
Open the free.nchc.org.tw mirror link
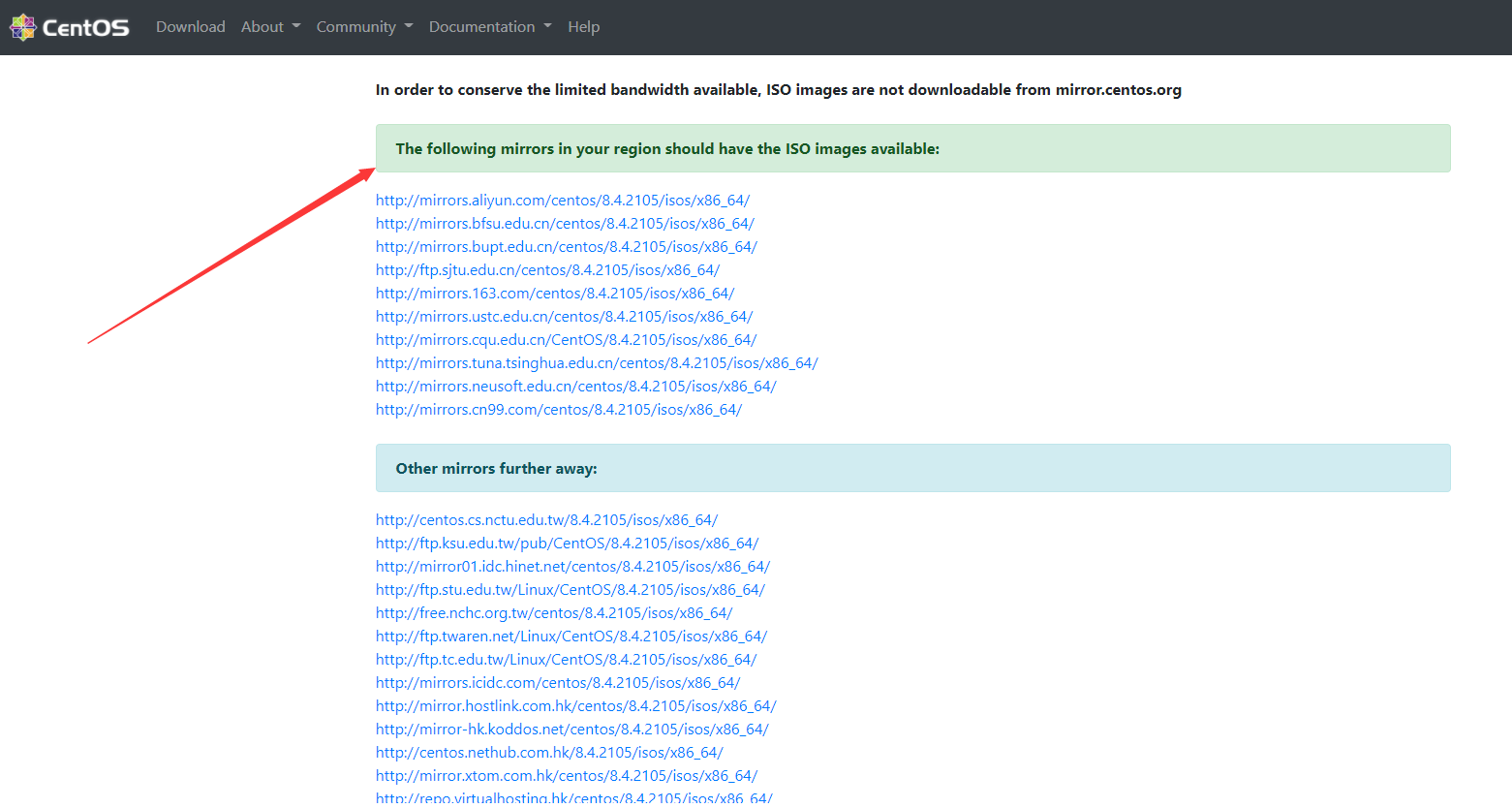[x=554, y=613]
